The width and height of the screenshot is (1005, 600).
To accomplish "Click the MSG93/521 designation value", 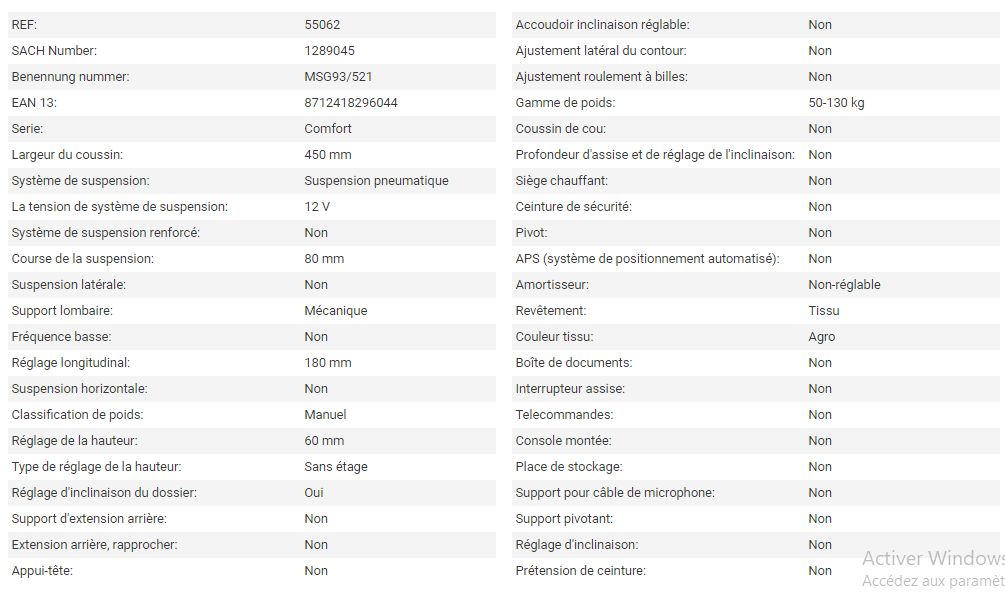I will pyautogui.click(x=339, y=77).
